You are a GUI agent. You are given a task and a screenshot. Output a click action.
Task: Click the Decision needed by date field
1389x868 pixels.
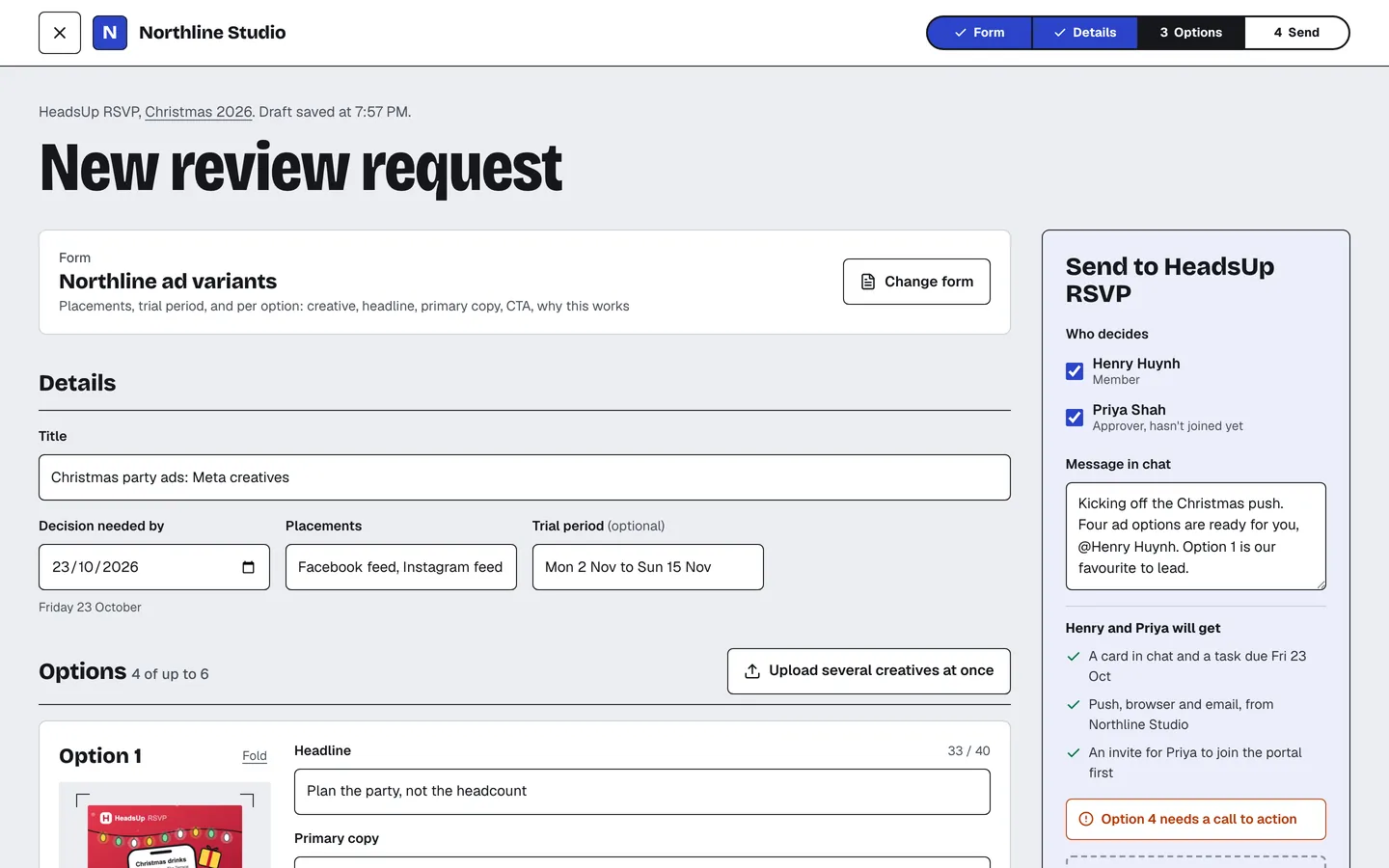154,567
